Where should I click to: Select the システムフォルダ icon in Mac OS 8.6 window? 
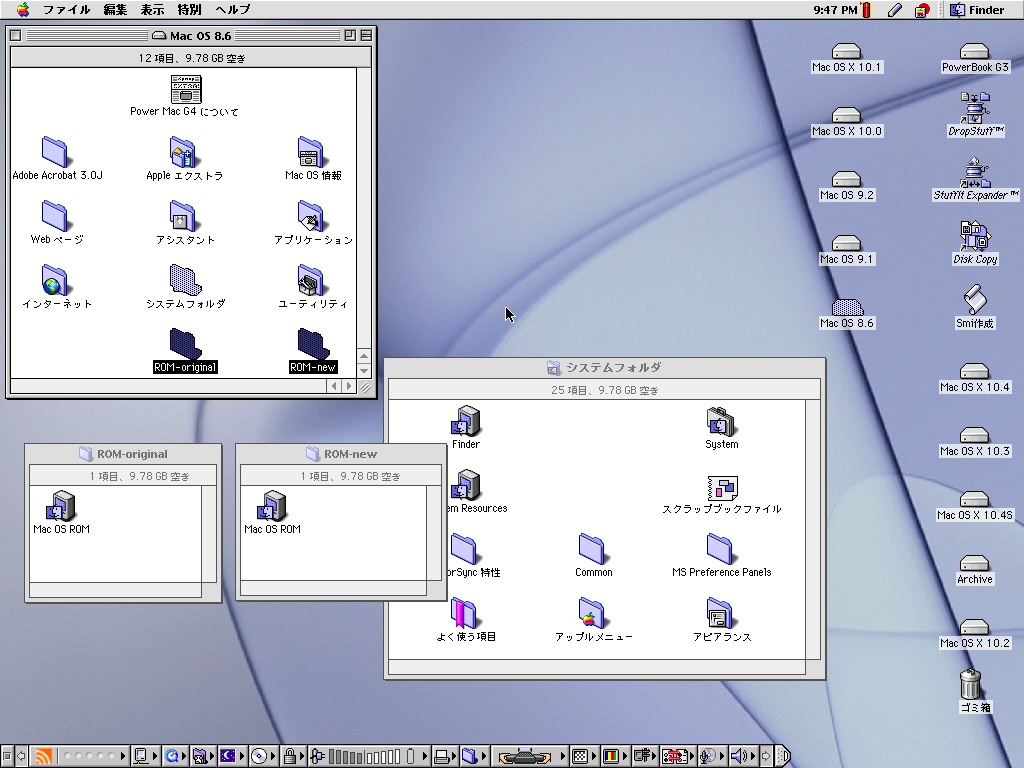pos(185,280)
